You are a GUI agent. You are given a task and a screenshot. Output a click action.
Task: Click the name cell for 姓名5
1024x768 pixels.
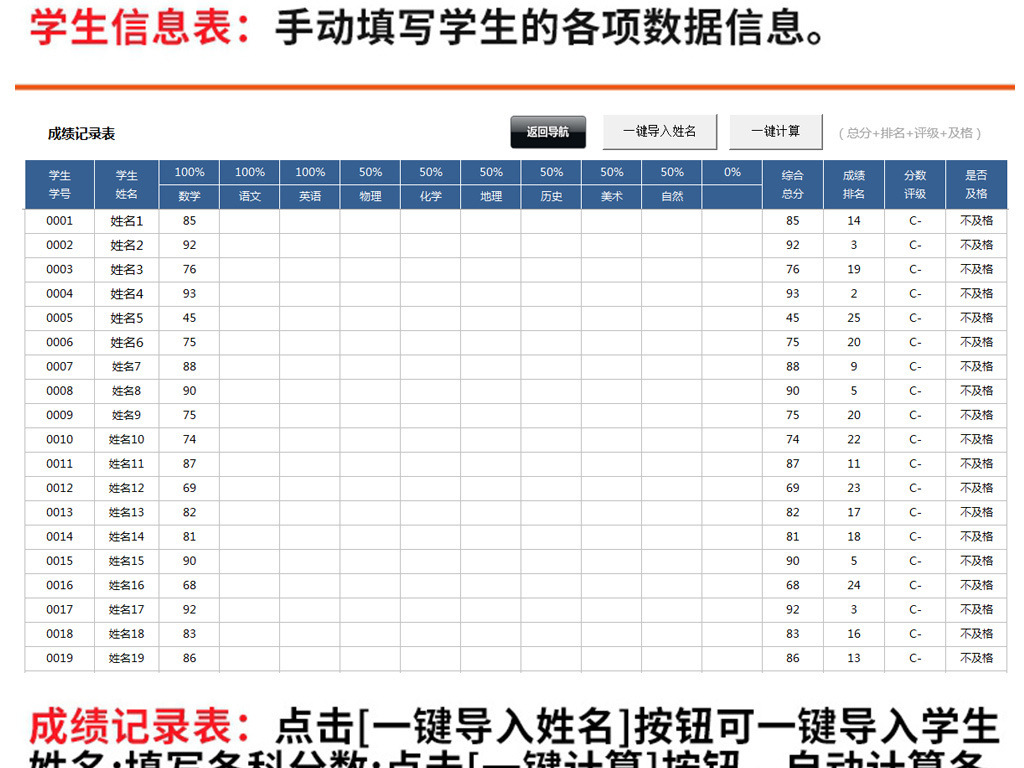pos(126,318)
